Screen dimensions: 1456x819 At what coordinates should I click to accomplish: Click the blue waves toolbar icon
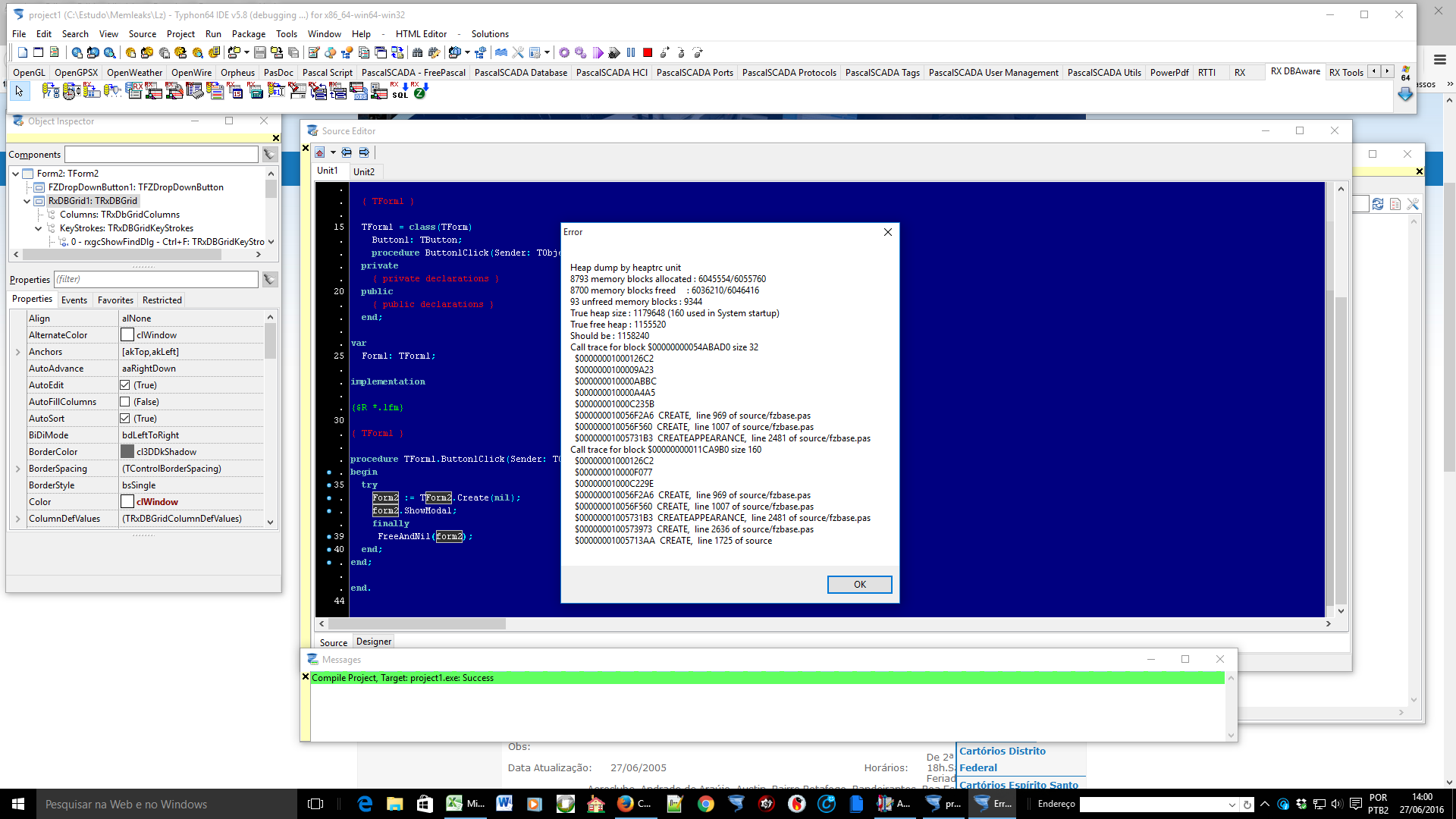point(501,52)
